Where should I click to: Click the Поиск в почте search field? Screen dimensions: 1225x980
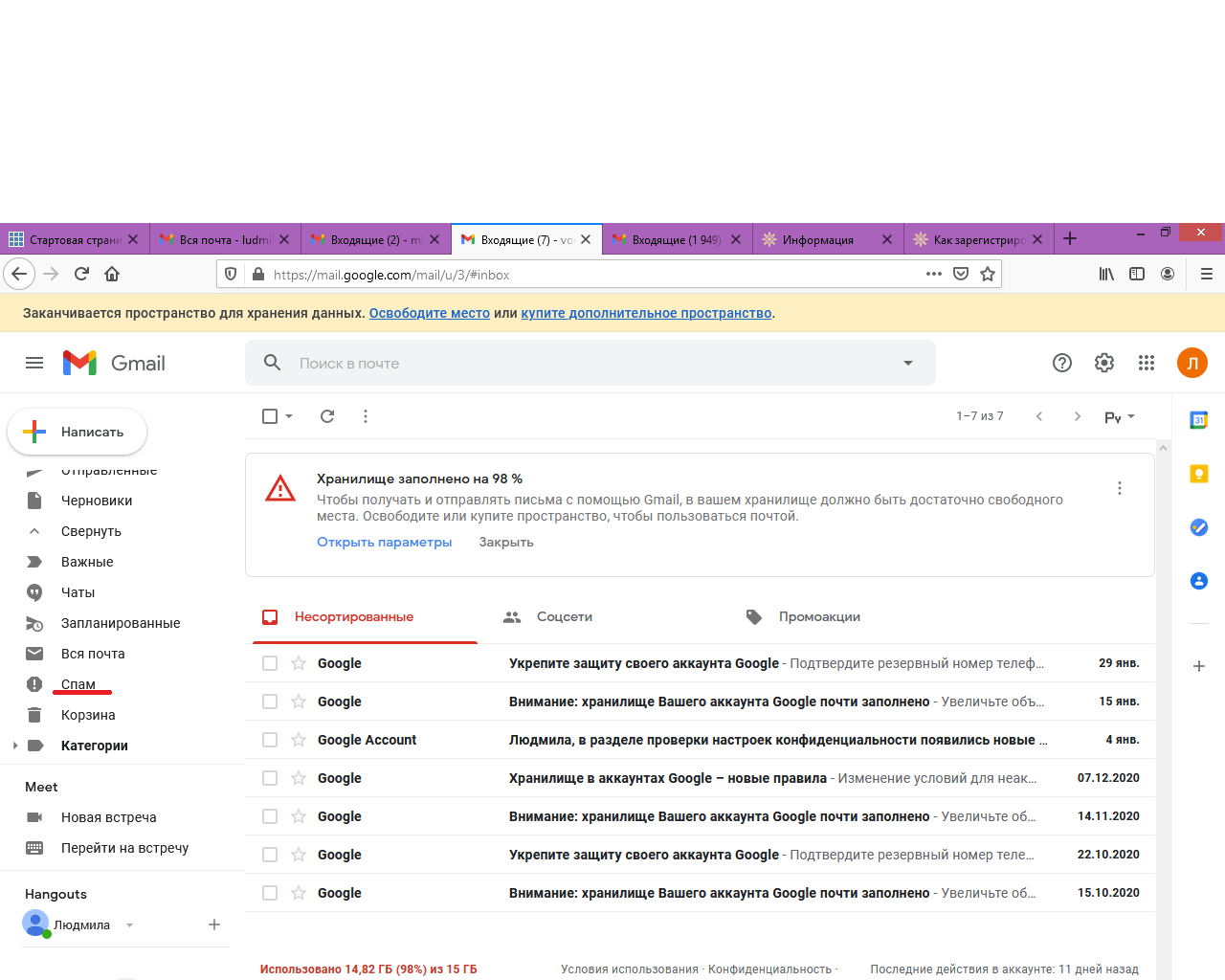click(590, 363)
